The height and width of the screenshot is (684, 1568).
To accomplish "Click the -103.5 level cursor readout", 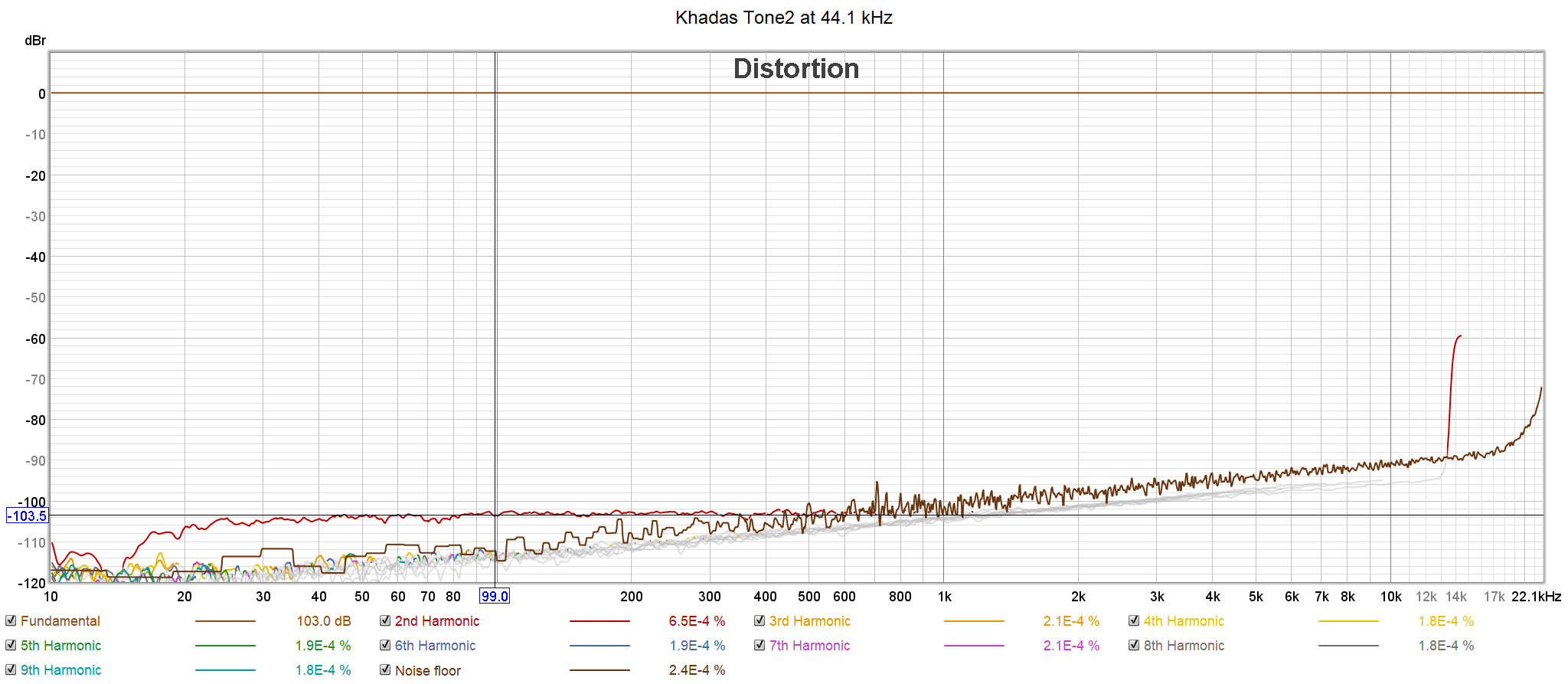I will pos(28,516).
